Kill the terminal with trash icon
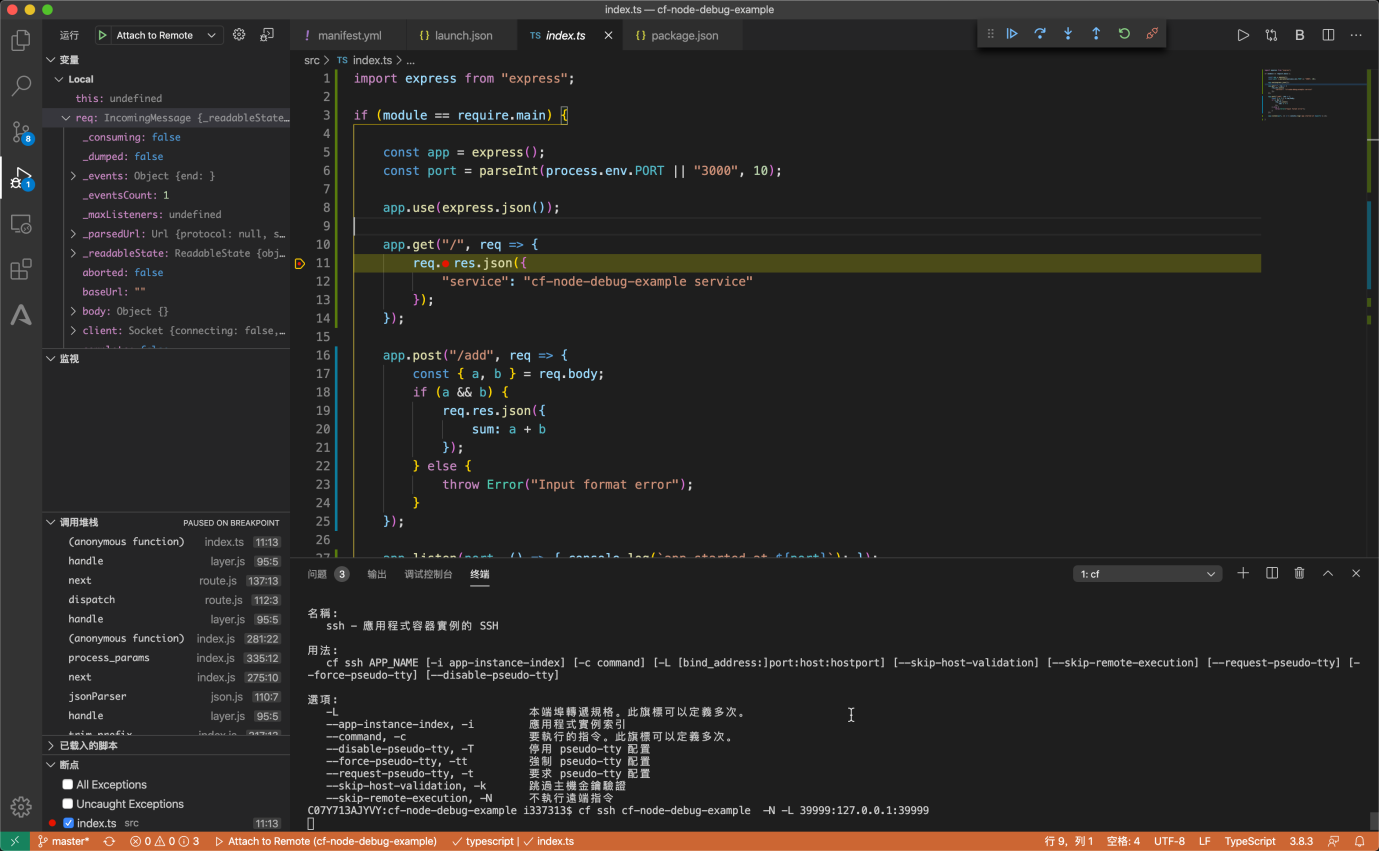Image resolution: width=1379 pixels, height=851 pixels. click(1299, 574)
